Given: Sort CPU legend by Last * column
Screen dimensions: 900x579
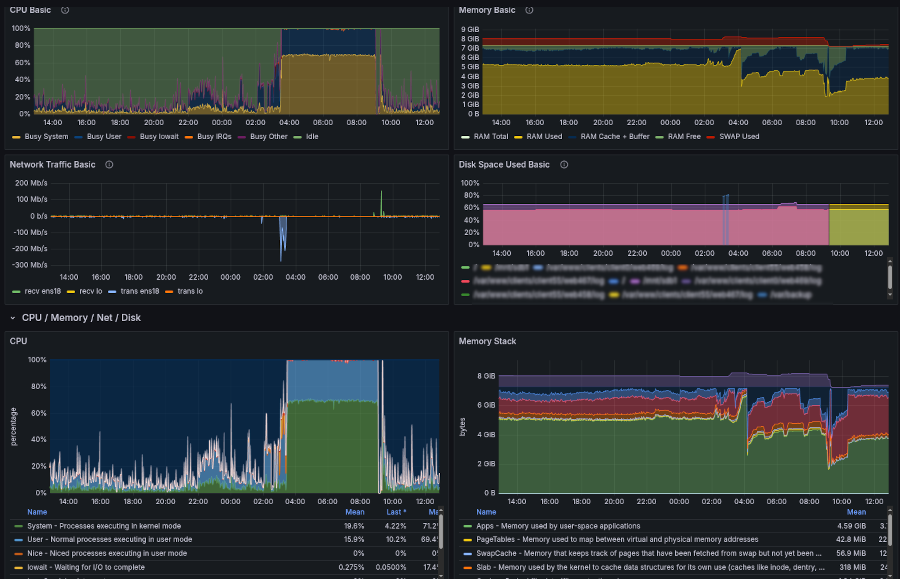Looking at the screenshot, I should coord(396,512).
